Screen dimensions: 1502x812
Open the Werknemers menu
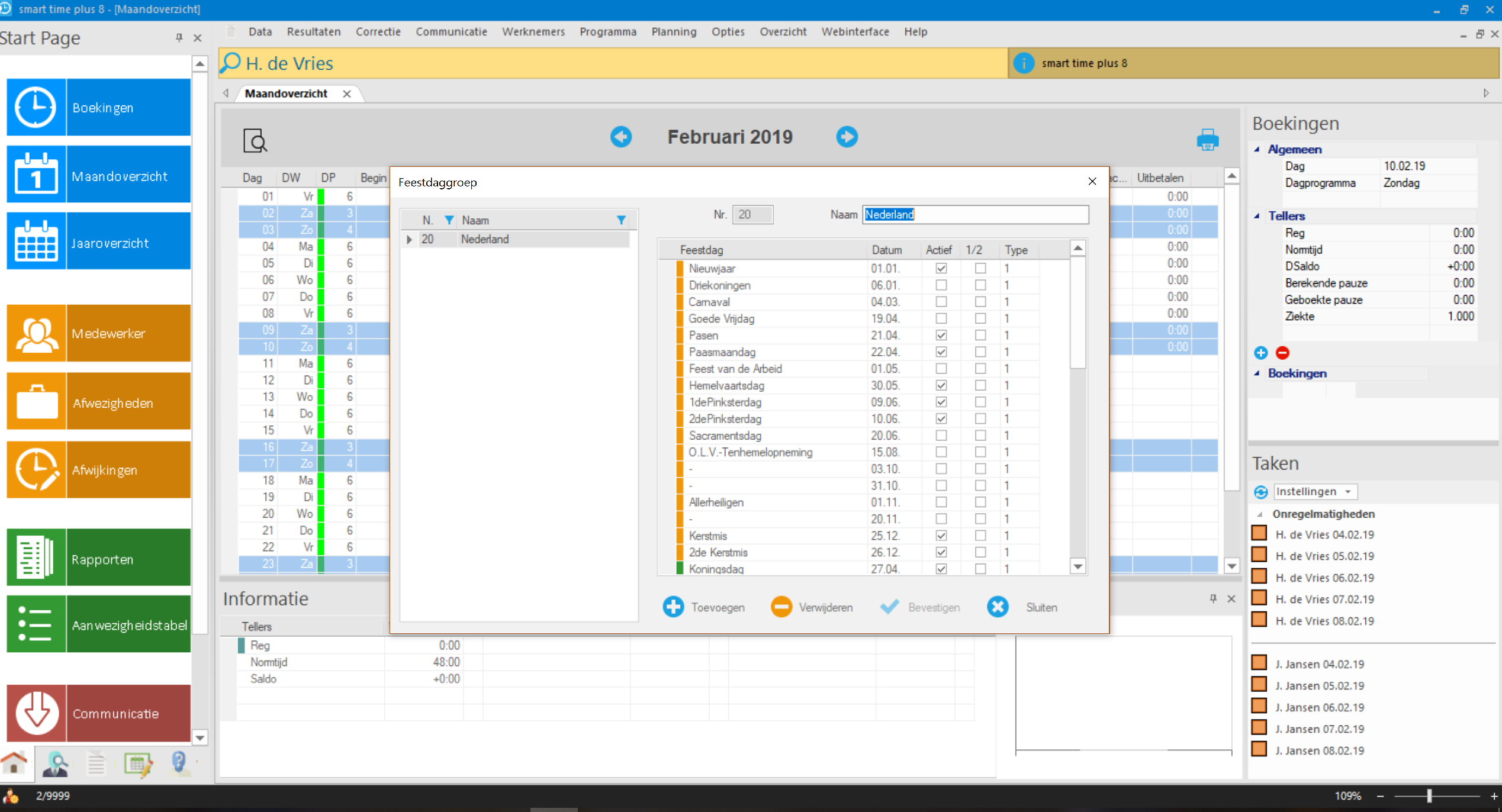pos(533,32)
